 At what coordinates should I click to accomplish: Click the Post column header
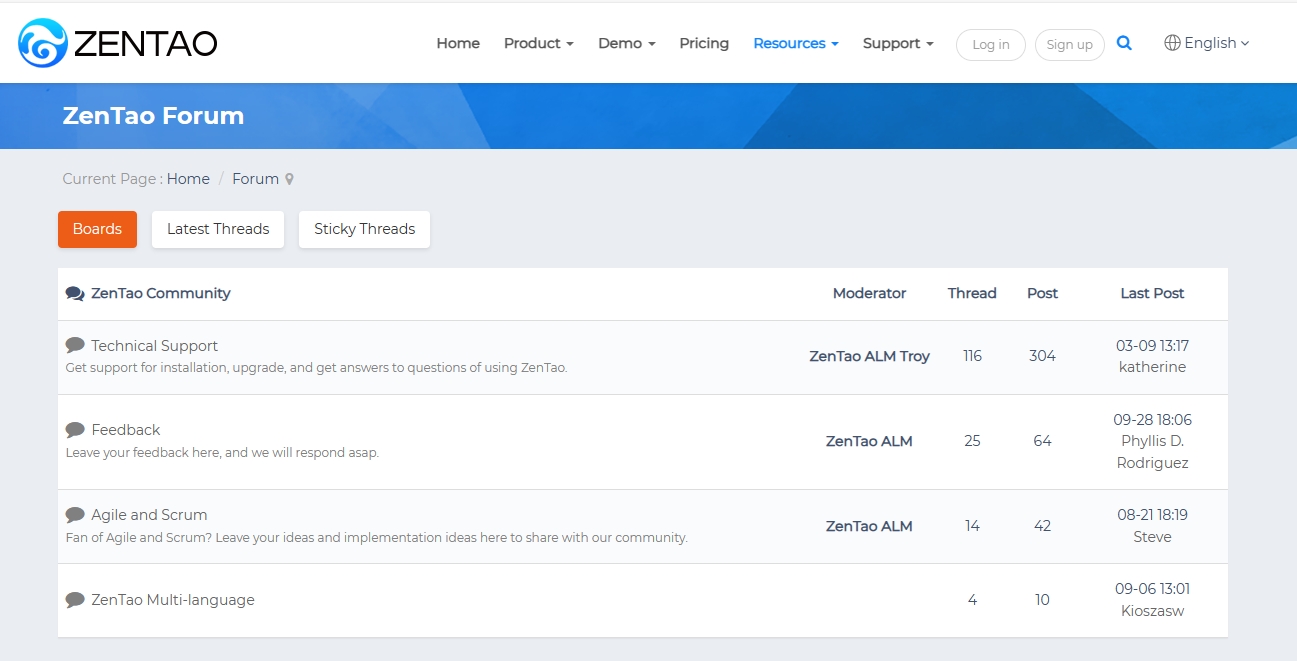[x=1042, y=293]
